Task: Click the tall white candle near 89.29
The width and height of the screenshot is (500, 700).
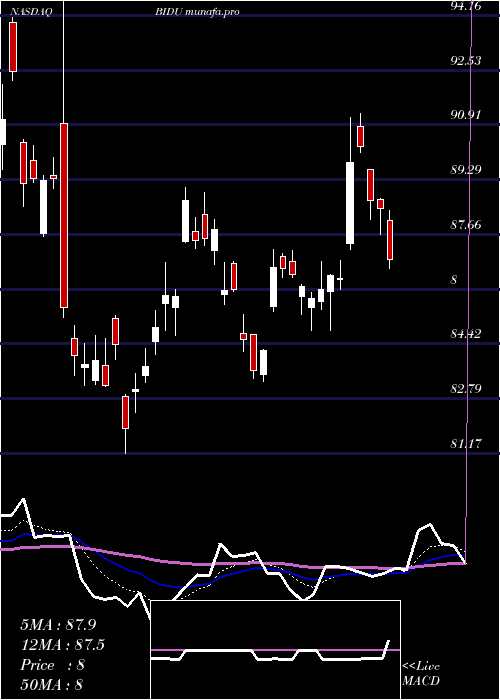Action: [x=350, y=203]
